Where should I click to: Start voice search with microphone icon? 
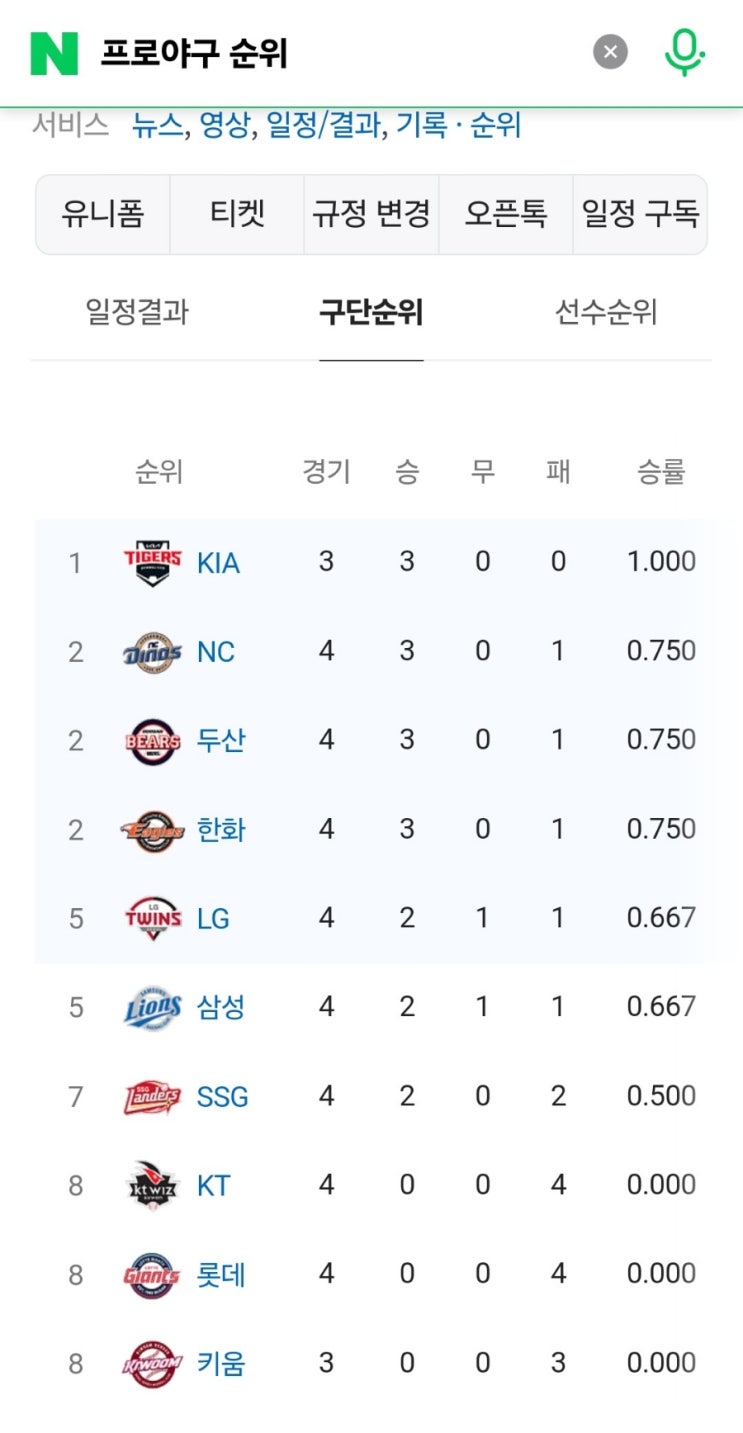point(685,51)
